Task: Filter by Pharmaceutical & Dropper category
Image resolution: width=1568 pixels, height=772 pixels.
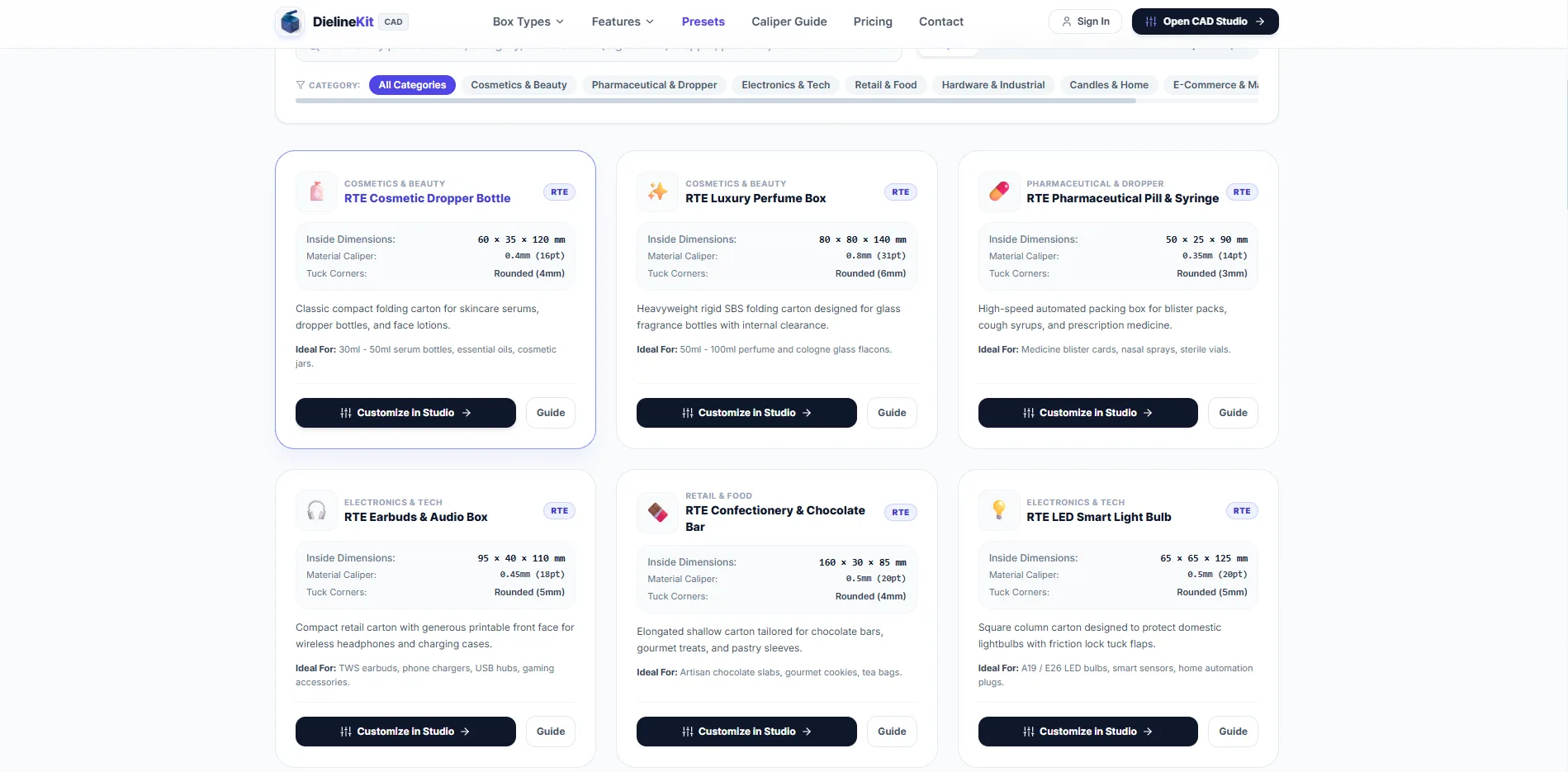Action: coord(654,85)
